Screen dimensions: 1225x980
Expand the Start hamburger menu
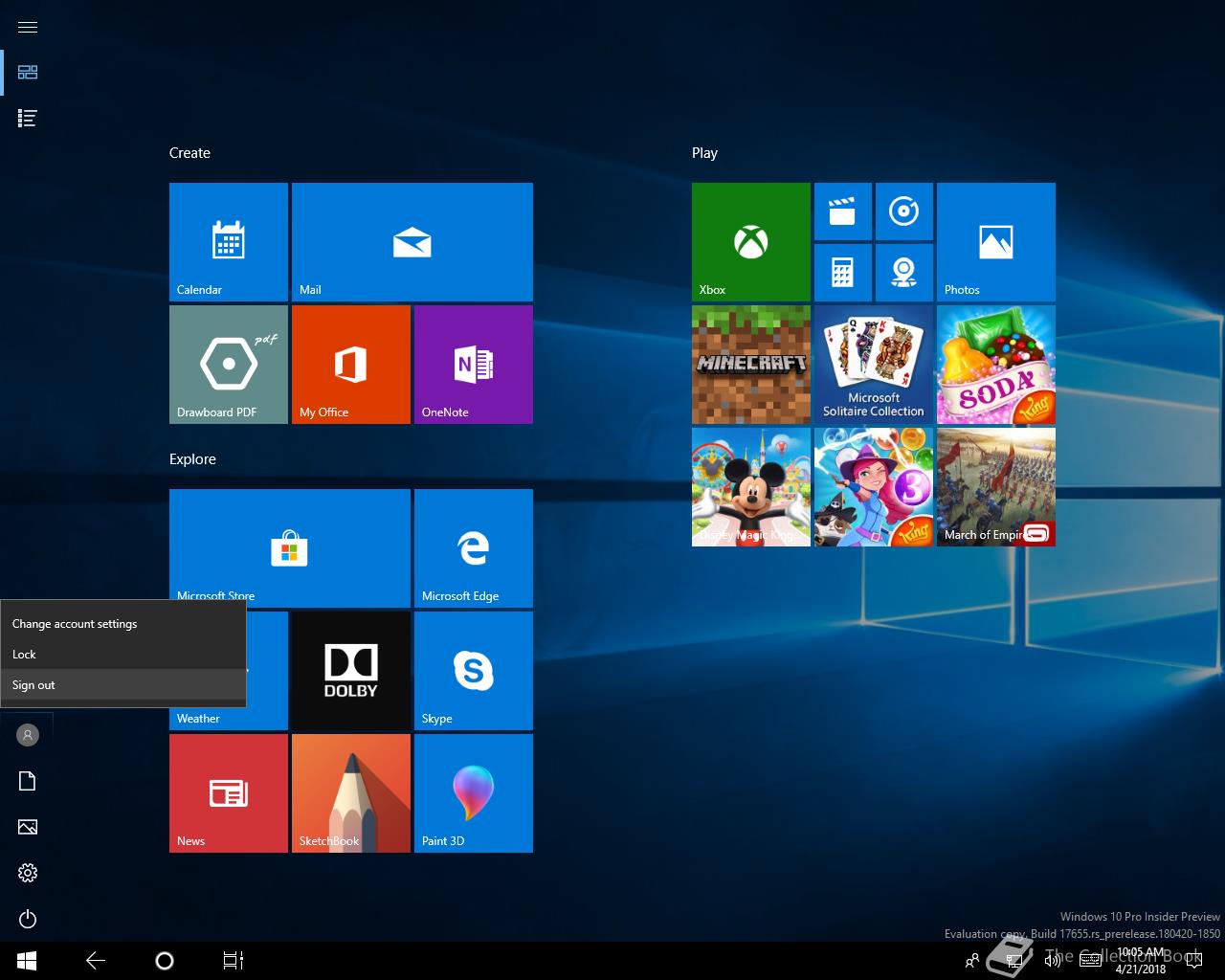(28, 27)
